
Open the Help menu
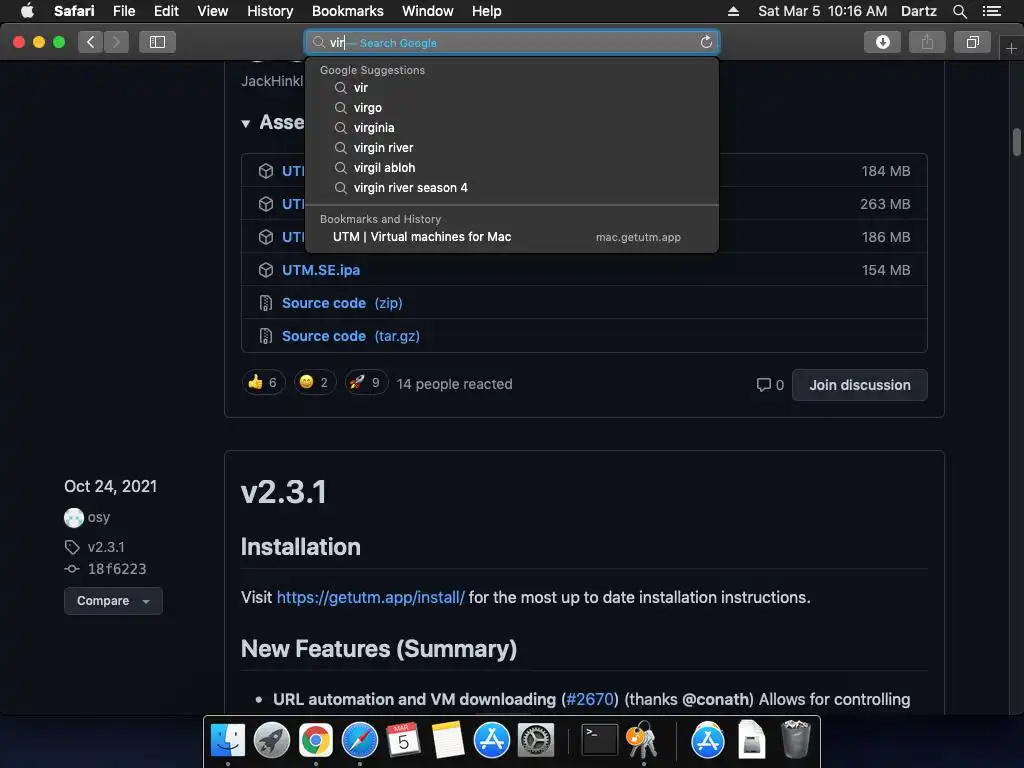click(x=487, y=11)
